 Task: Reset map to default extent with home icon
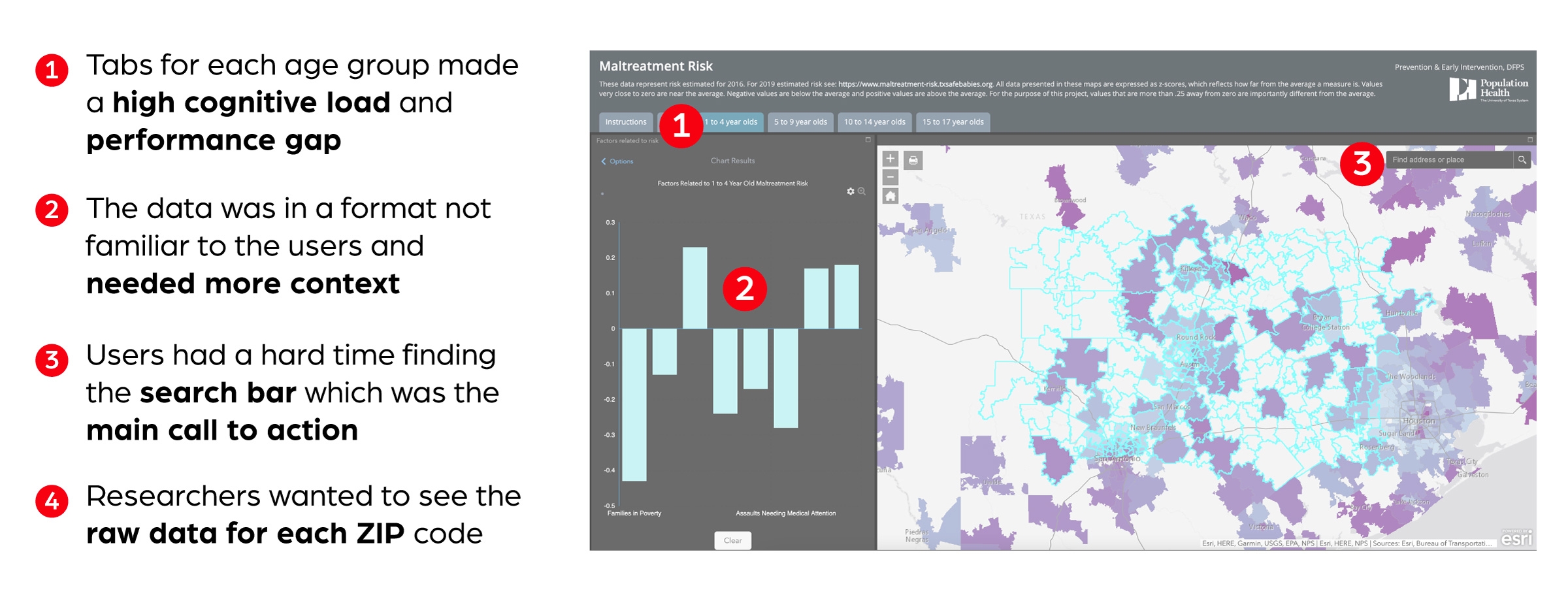pyautogui.click(x=890, y=196)
